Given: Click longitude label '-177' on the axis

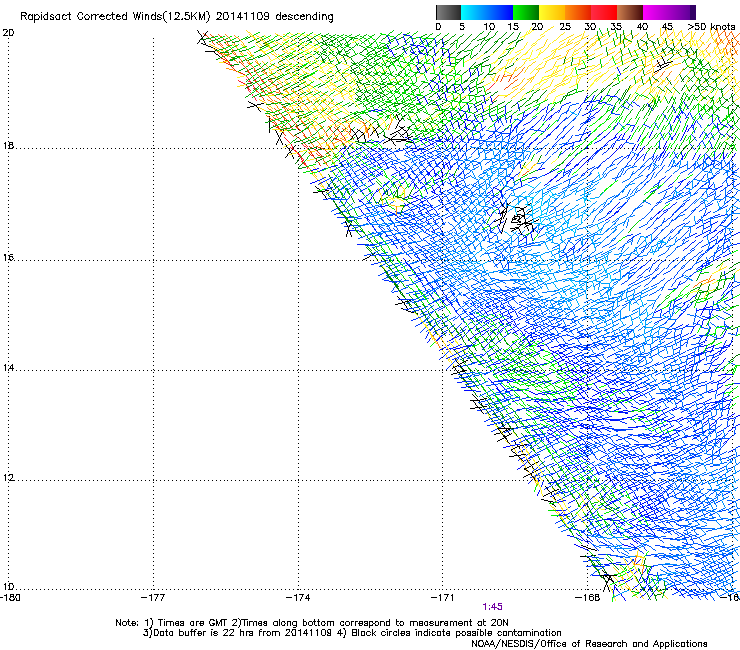Looking at the screenshot, I should (x=153, y=598).
